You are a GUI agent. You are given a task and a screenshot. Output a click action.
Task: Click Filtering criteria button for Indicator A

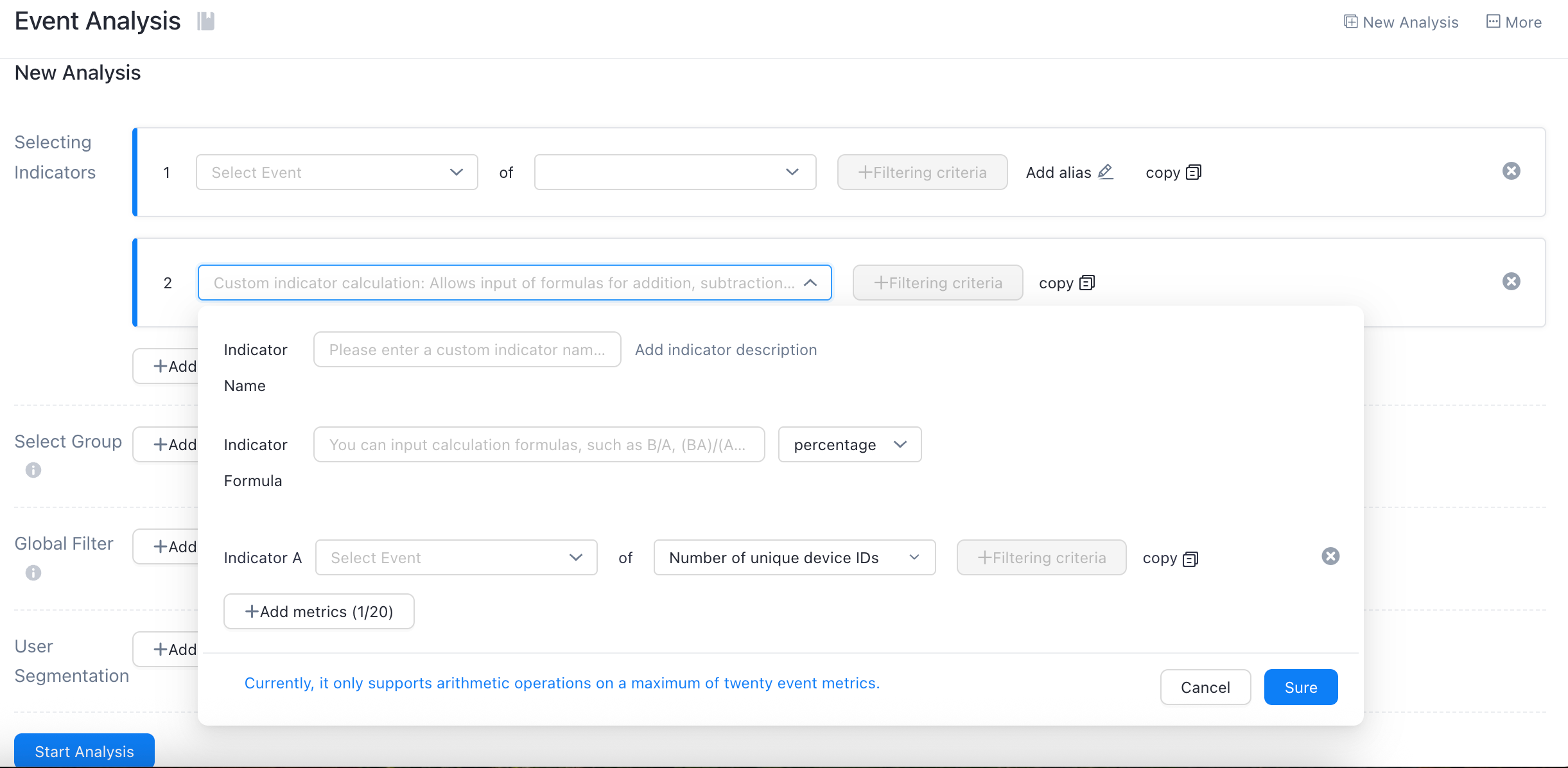1041,557
